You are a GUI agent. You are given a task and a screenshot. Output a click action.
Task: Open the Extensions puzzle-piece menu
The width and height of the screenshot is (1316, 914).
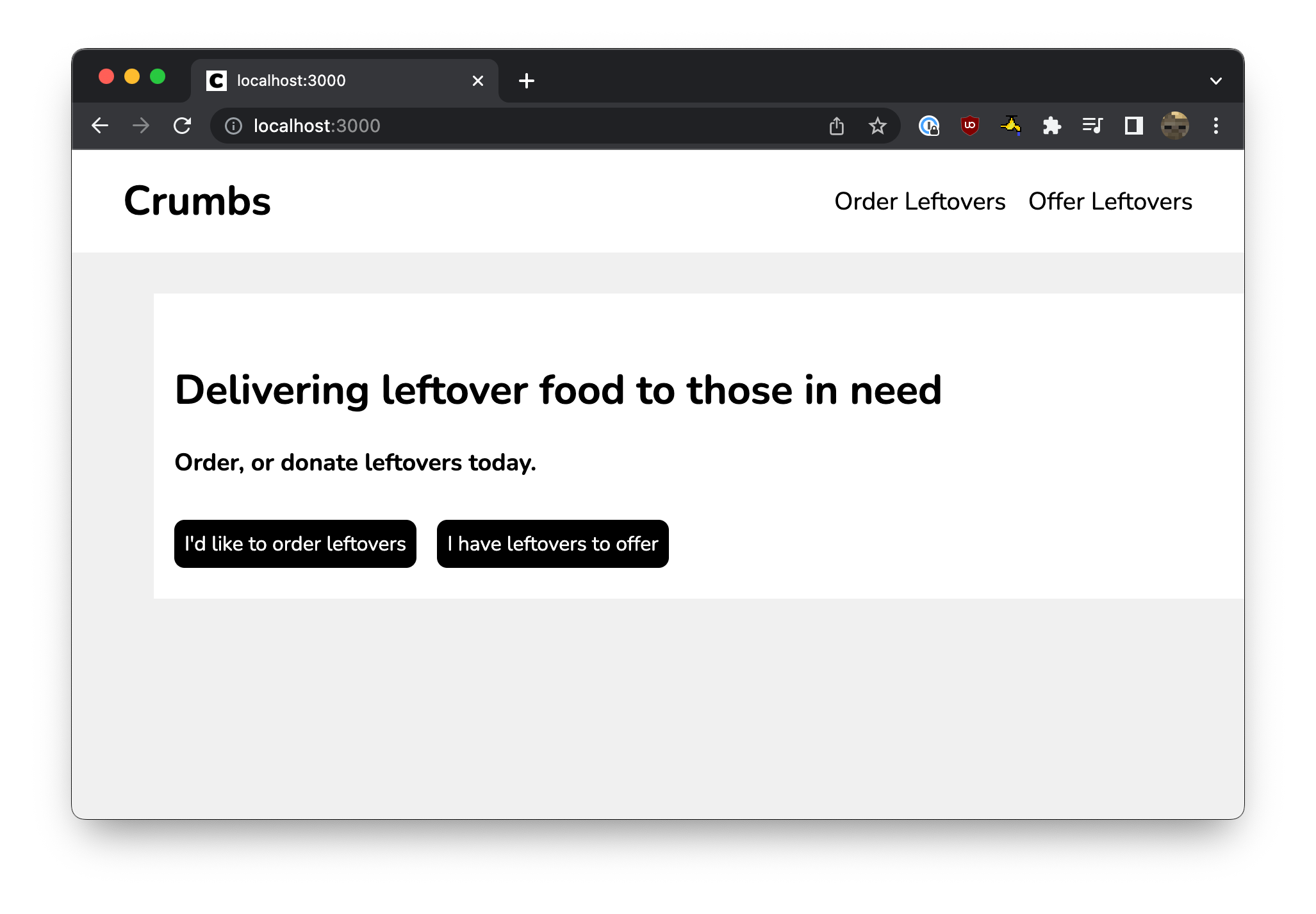point(1051,126)
